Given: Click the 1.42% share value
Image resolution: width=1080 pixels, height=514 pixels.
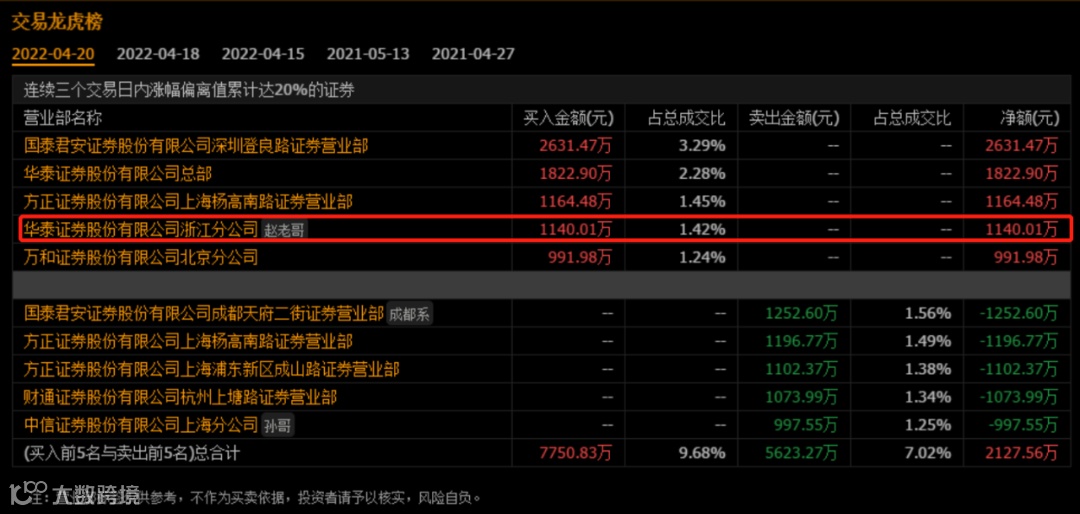Looking at the screenshot, I should (704, 229).
